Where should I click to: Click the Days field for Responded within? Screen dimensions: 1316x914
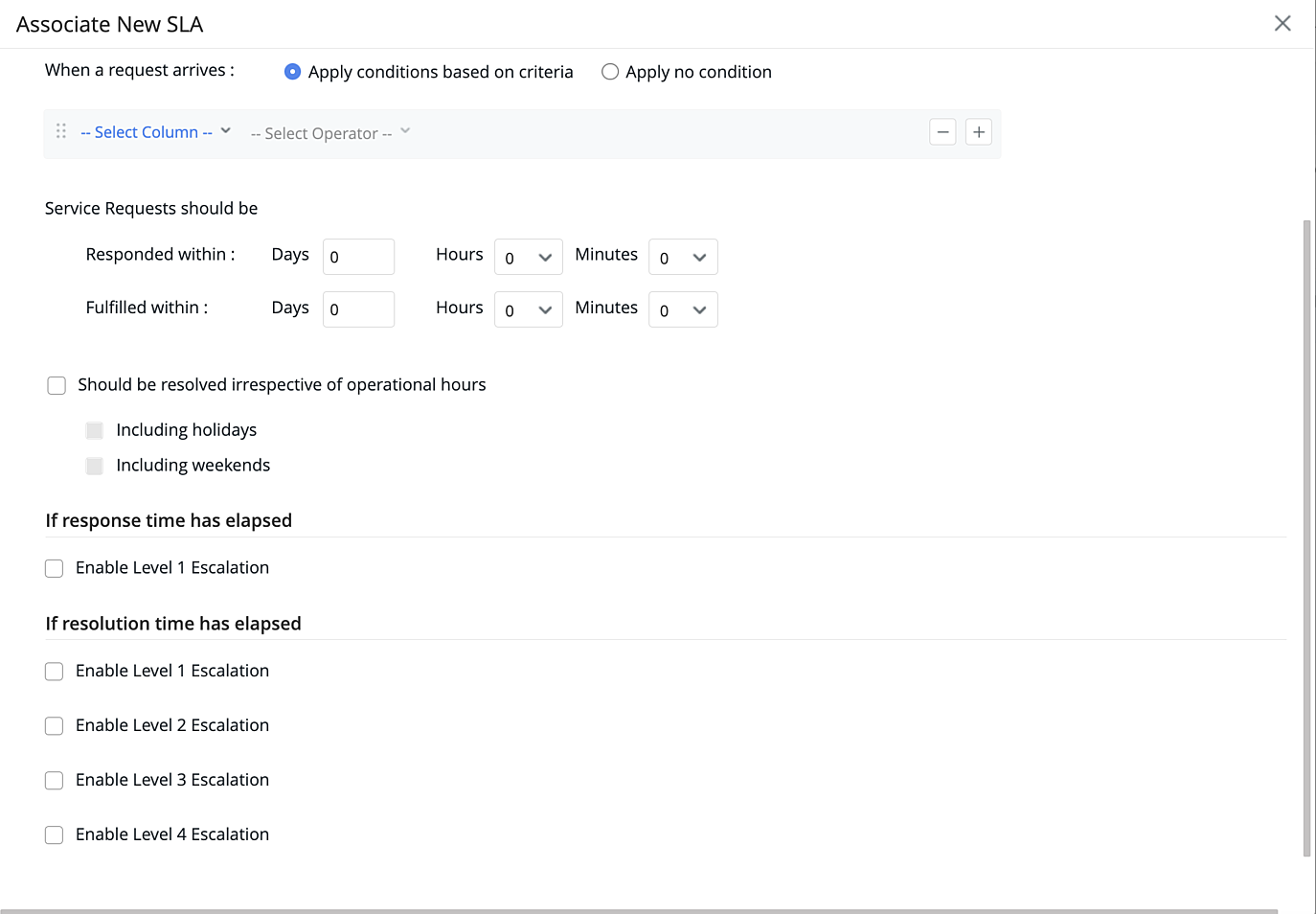(x=358, y=256)
